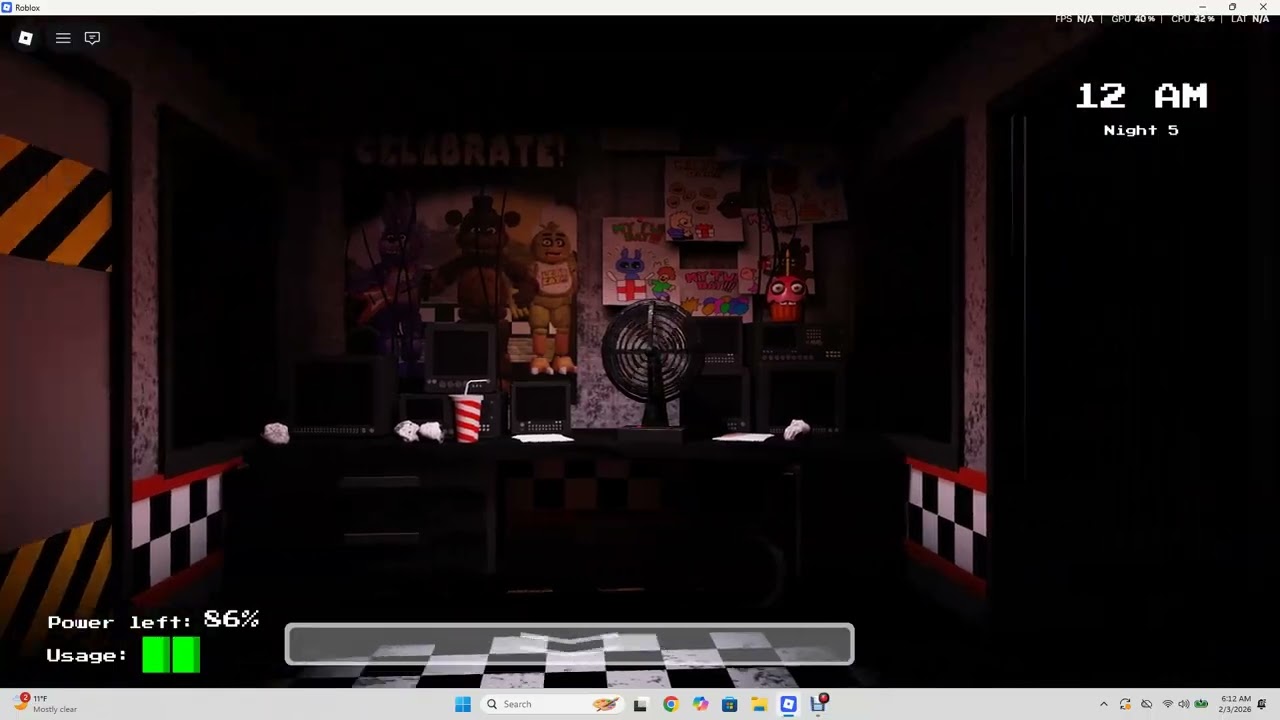The width and height of the screenshot is (1280, 720).
Task: Click the 'Power left: 86%' text
Action: pyautogui.click(x=153, y=620)
